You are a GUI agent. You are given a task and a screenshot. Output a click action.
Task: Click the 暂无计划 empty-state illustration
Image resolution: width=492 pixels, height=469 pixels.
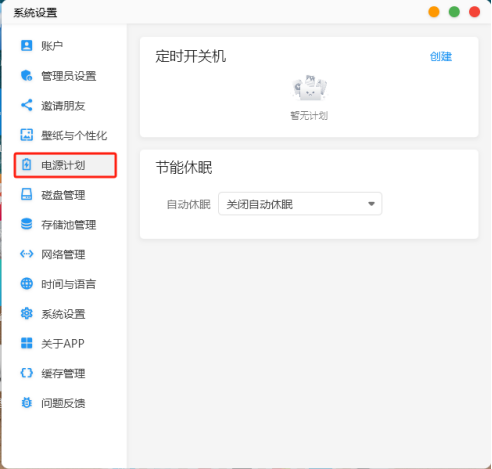click(x=310, y=88)
